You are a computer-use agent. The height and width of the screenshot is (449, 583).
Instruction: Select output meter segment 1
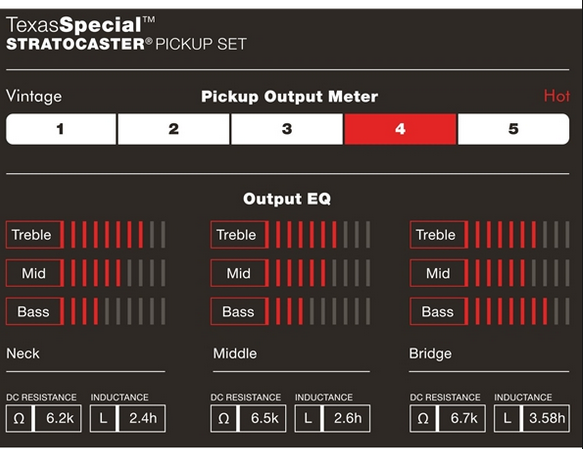click(x=61, y=129)
